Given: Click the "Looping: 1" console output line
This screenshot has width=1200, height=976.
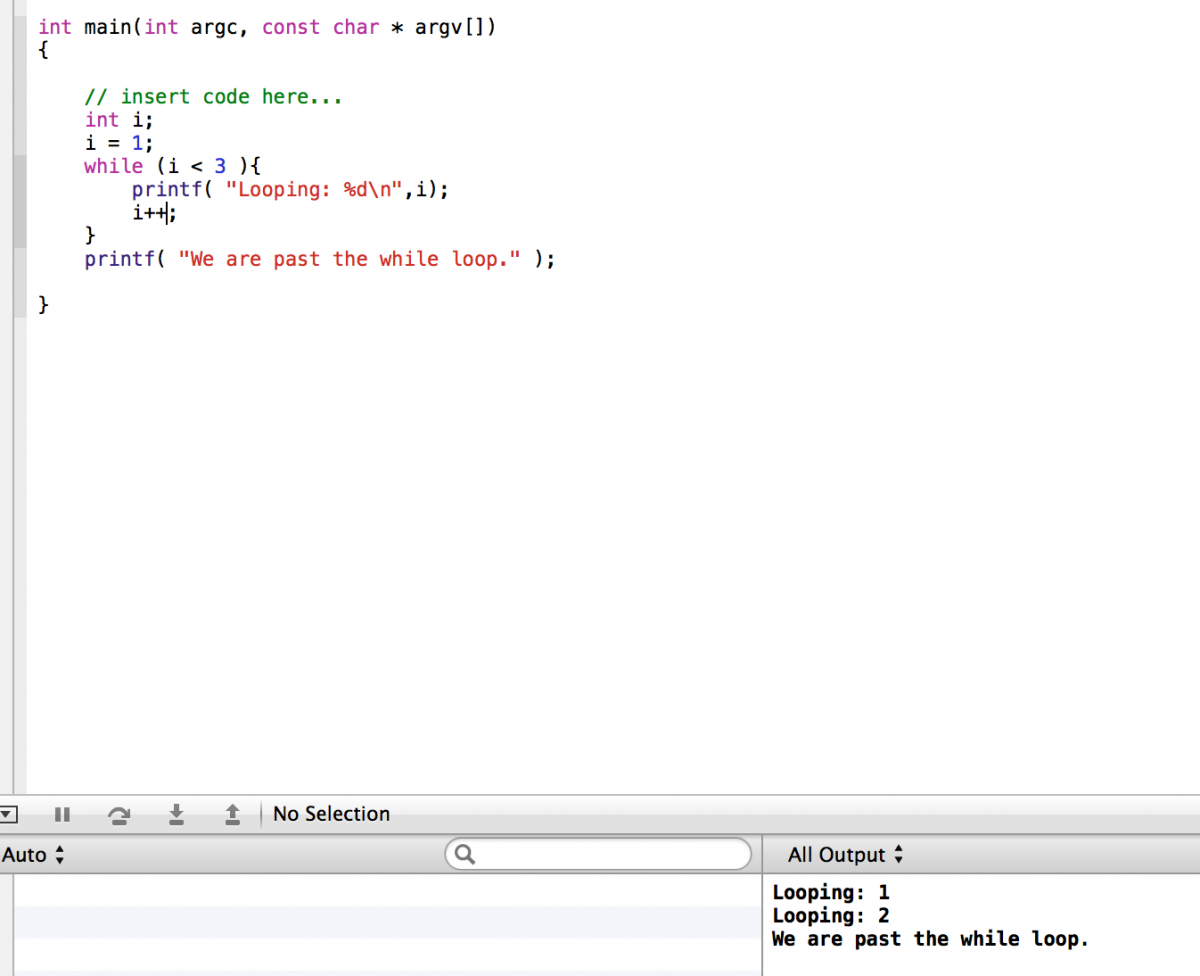Looking at the screenshot, I should point(830,892).
